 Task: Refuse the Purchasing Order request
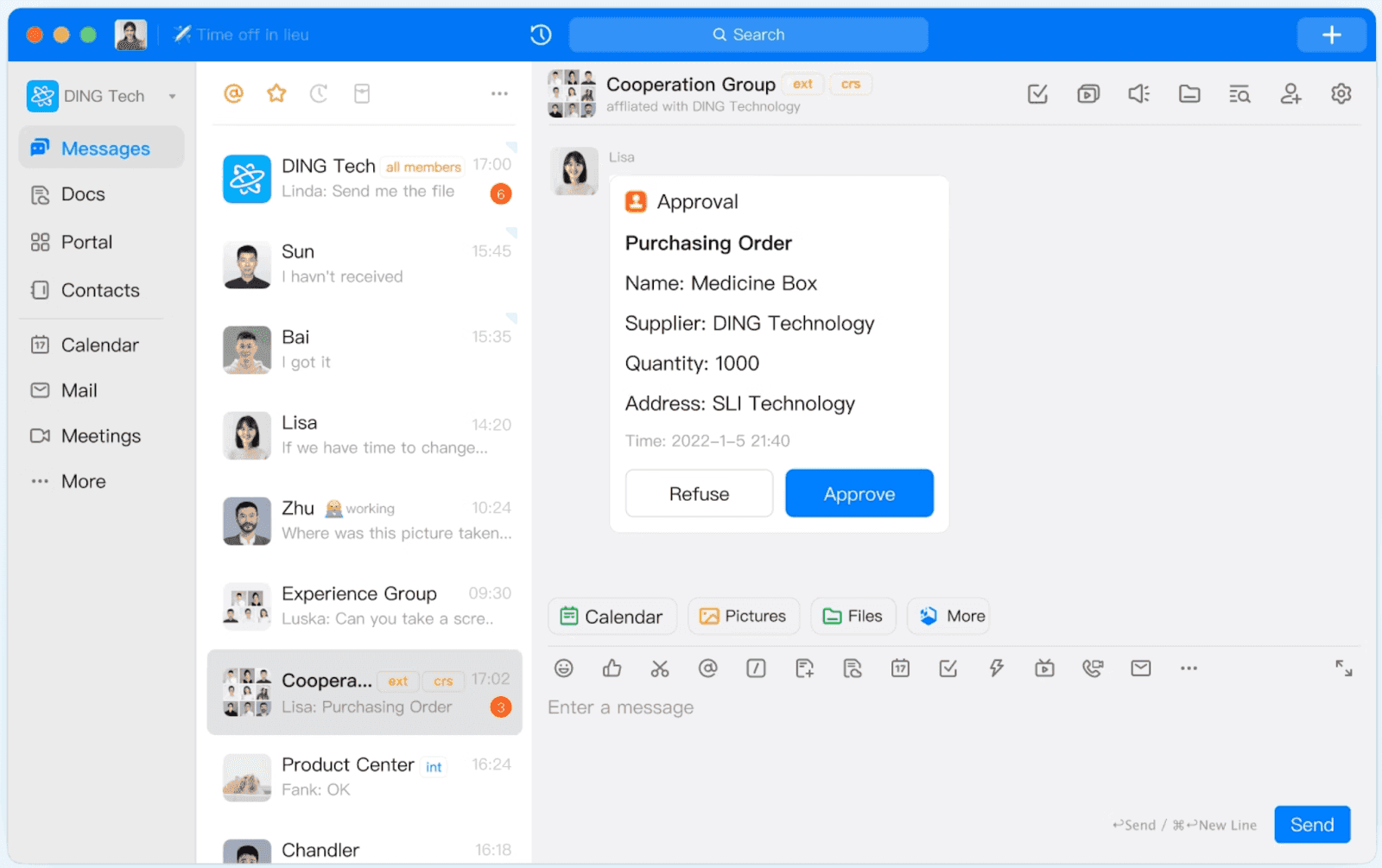pyautogui.click(x=699, y=493)
